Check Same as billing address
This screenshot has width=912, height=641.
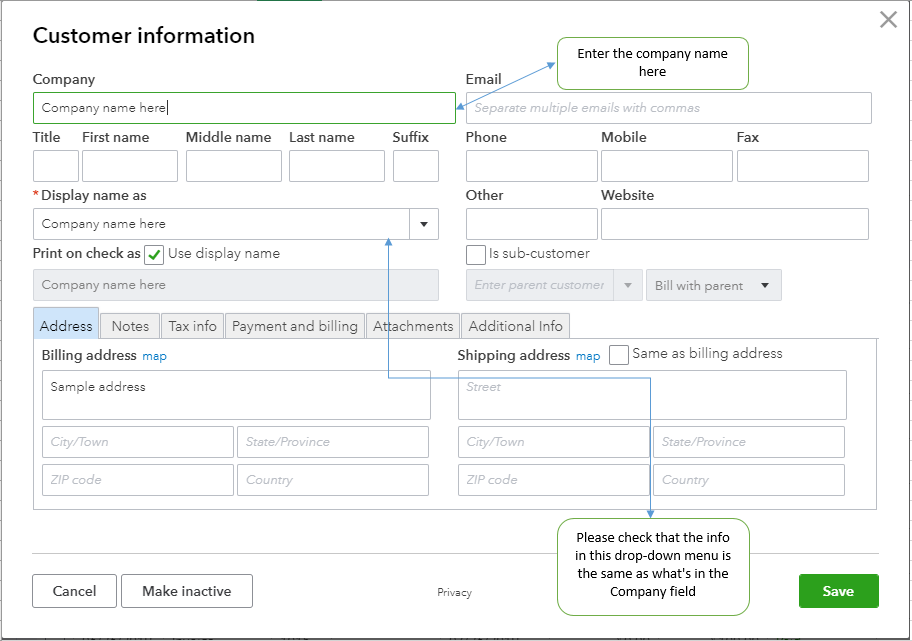point(619,354)
